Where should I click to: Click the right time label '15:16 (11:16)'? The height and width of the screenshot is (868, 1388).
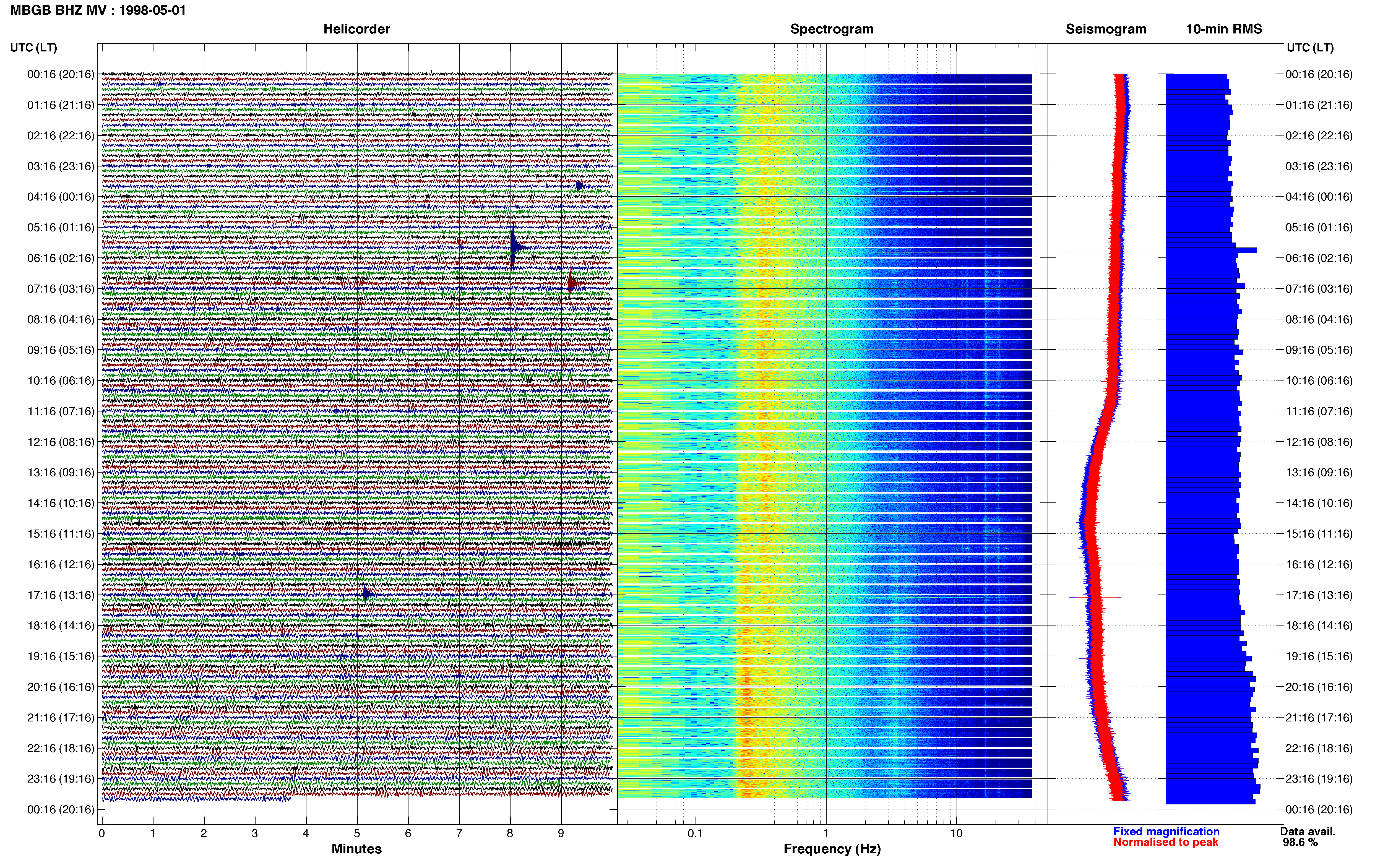point(1319,533)
